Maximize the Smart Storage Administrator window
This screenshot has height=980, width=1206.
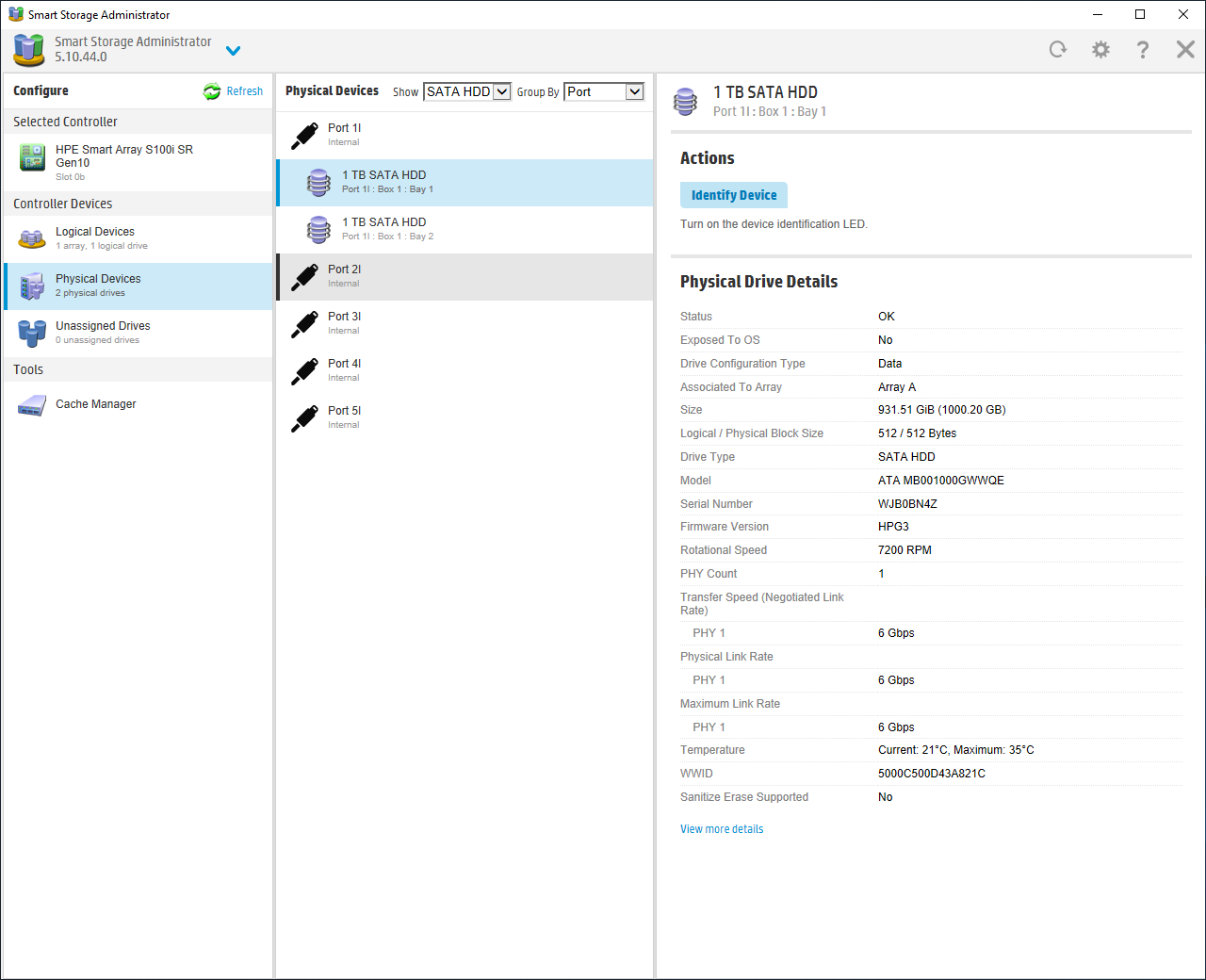1140,14
